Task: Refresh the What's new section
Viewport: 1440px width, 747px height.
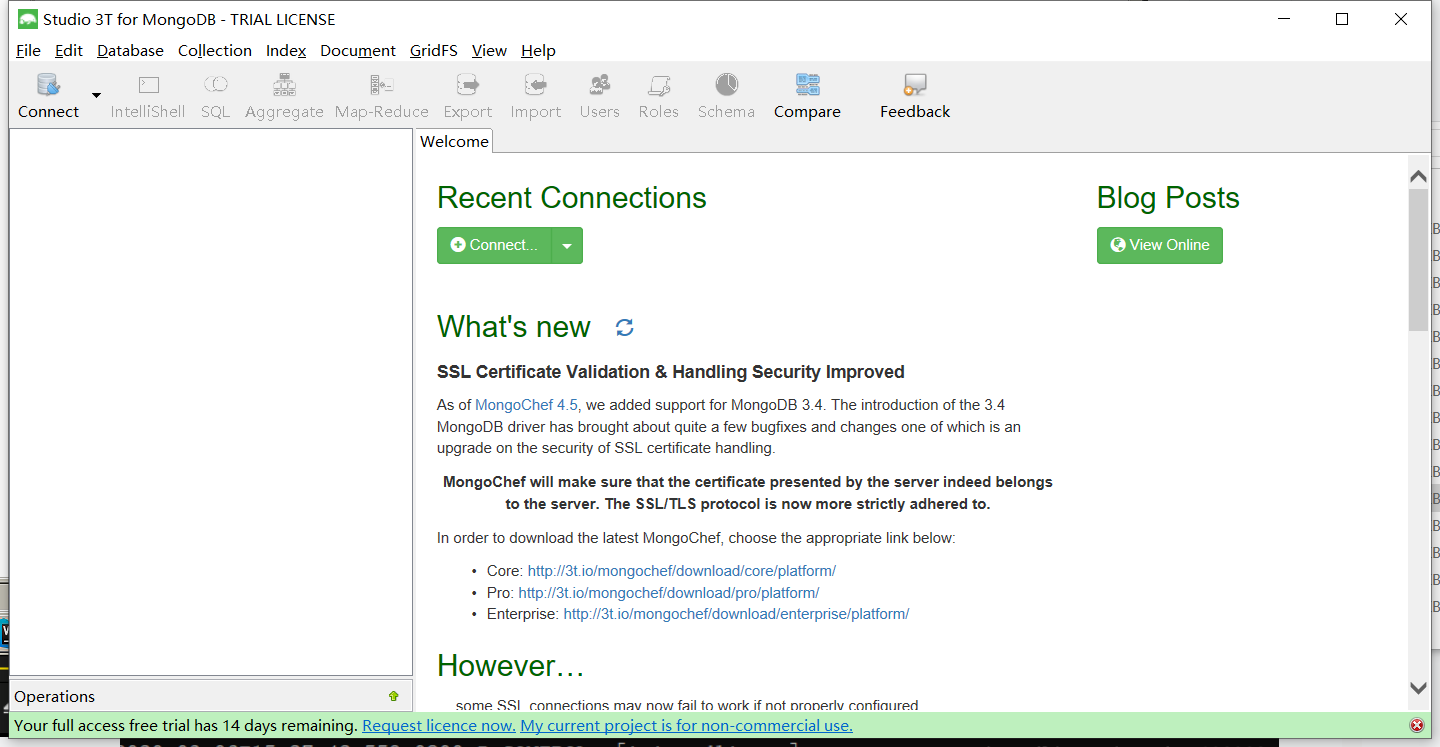Action: (625, 327)
